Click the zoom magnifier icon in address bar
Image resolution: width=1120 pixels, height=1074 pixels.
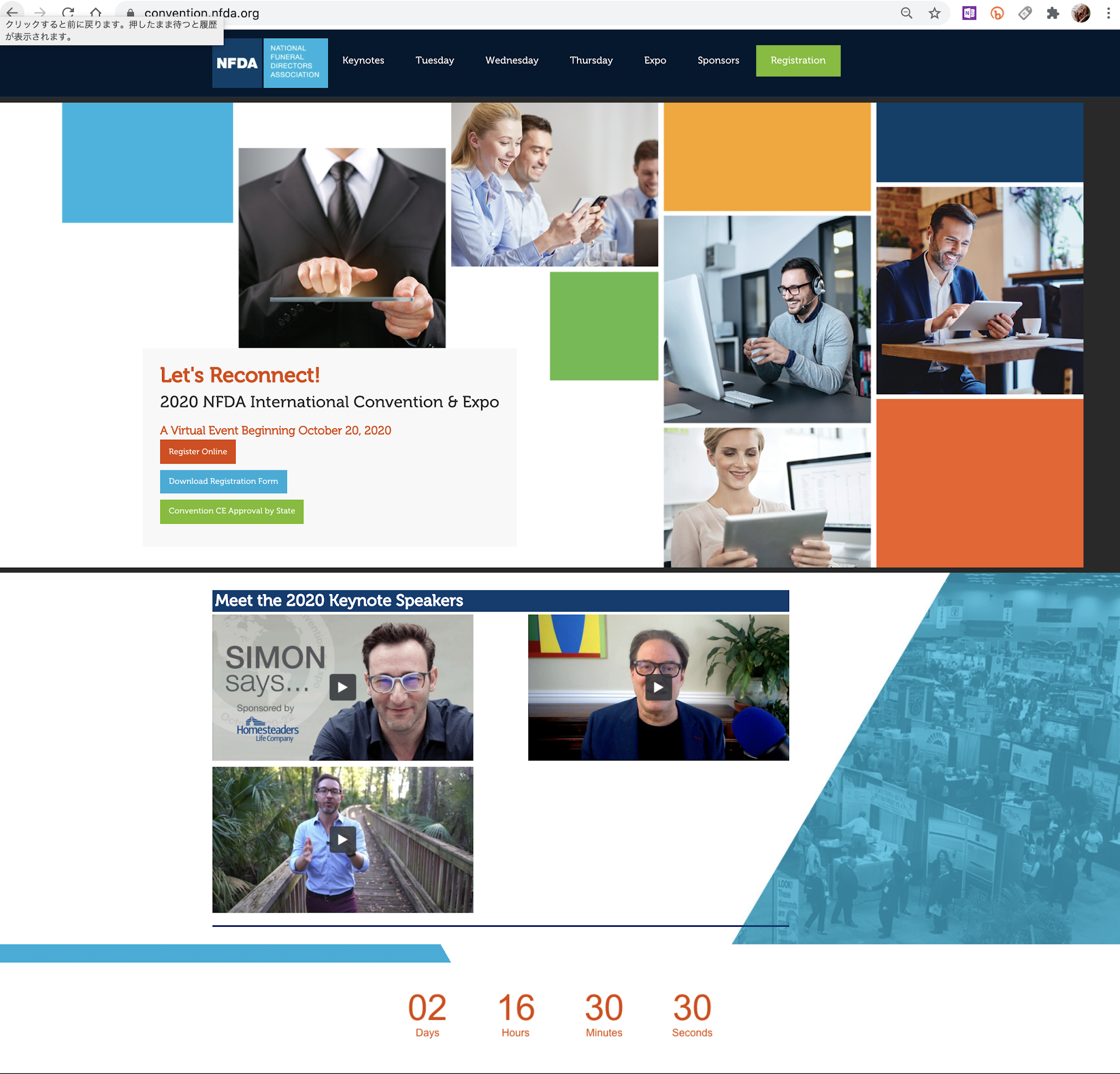tap(906, 13)
